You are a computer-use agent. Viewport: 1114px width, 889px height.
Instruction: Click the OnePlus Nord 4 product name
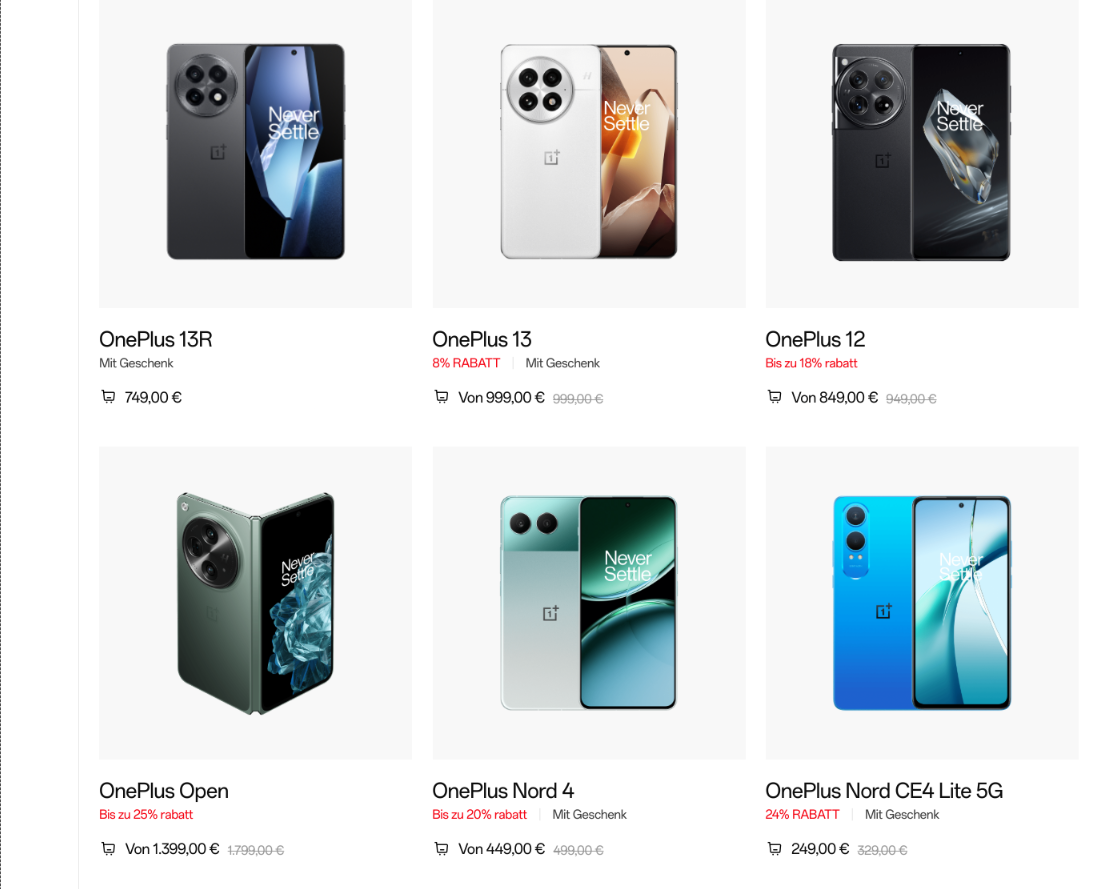coord(503,791)
